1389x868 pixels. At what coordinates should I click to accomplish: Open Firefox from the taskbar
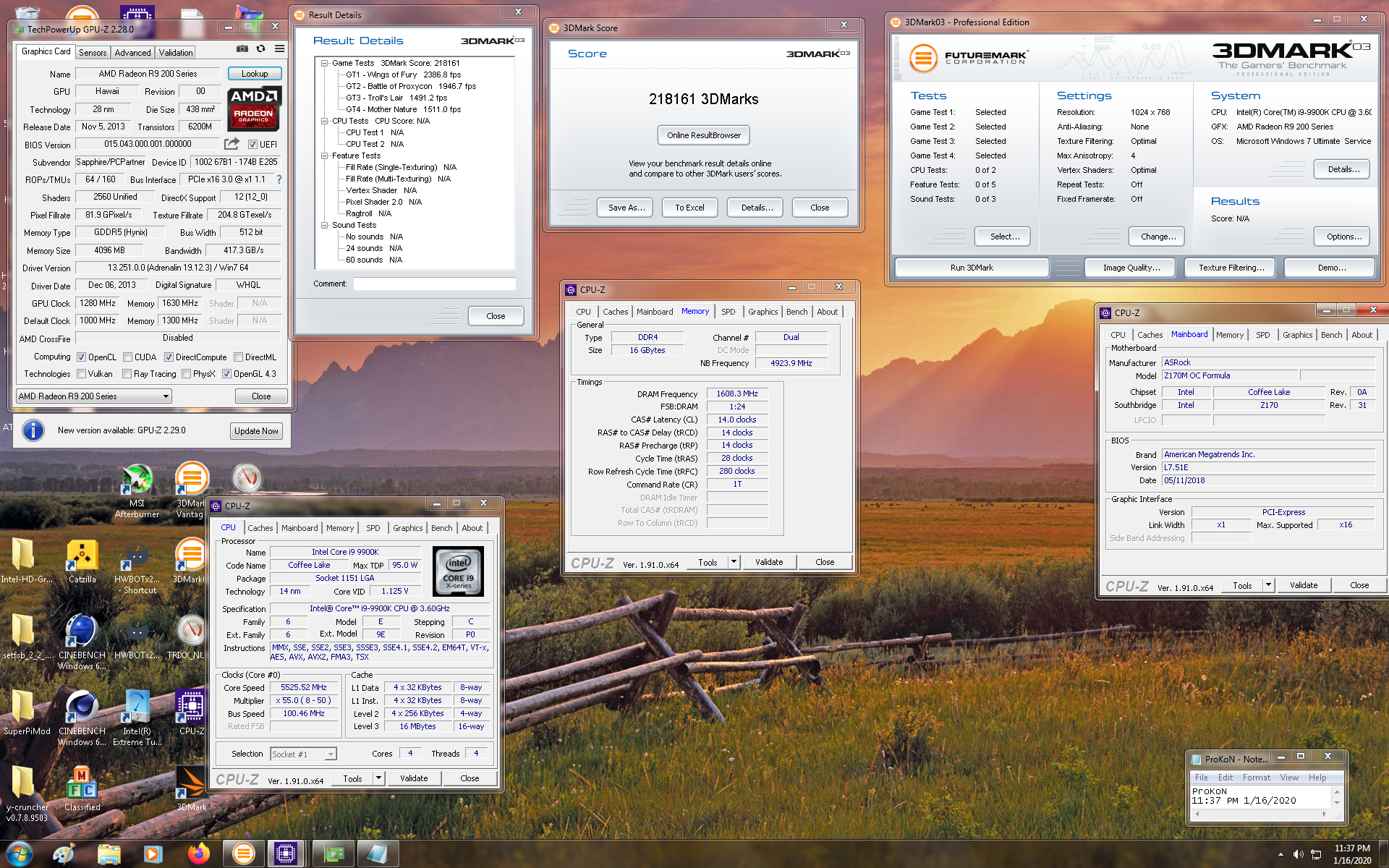pyautogui.click(x=198, y=854)
